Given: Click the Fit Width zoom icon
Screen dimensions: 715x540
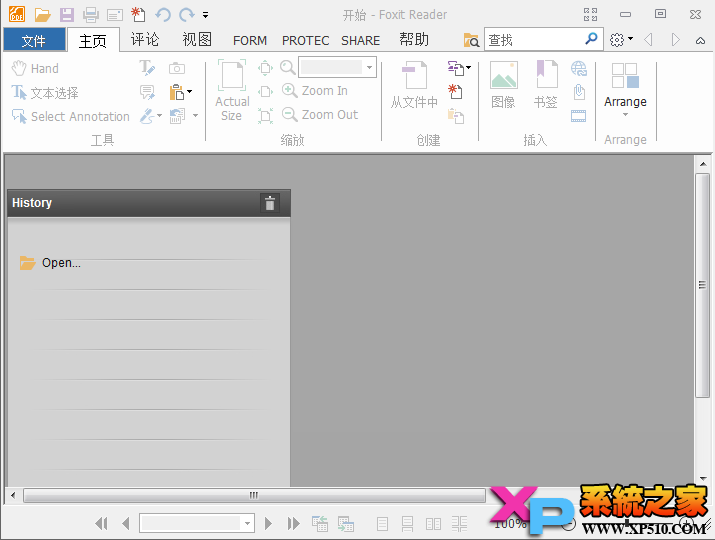Looking at the screenshot, I should pyautogui.click(x=265, y=92).
